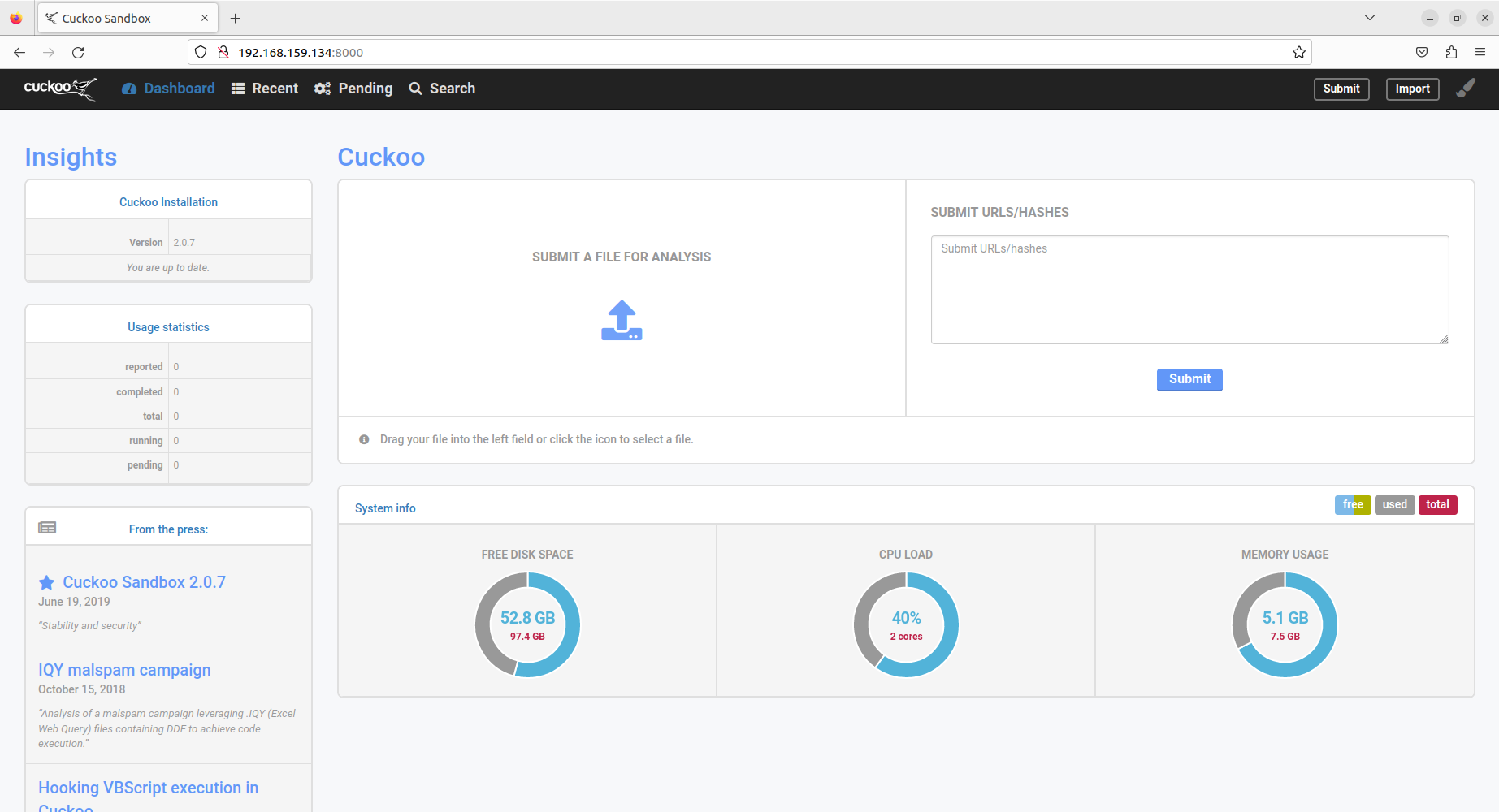Open Hooking VBScript execution article

tap(148, 797)
